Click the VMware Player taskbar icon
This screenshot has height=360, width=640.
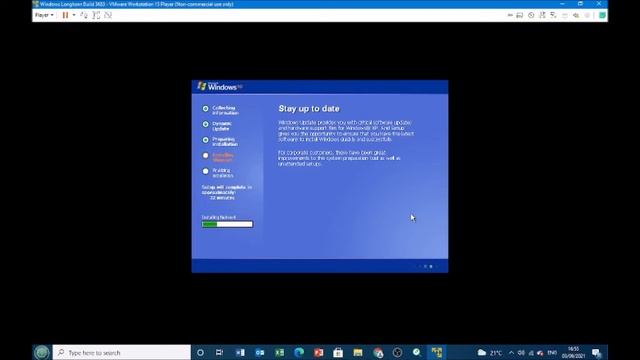coord(436,352)
